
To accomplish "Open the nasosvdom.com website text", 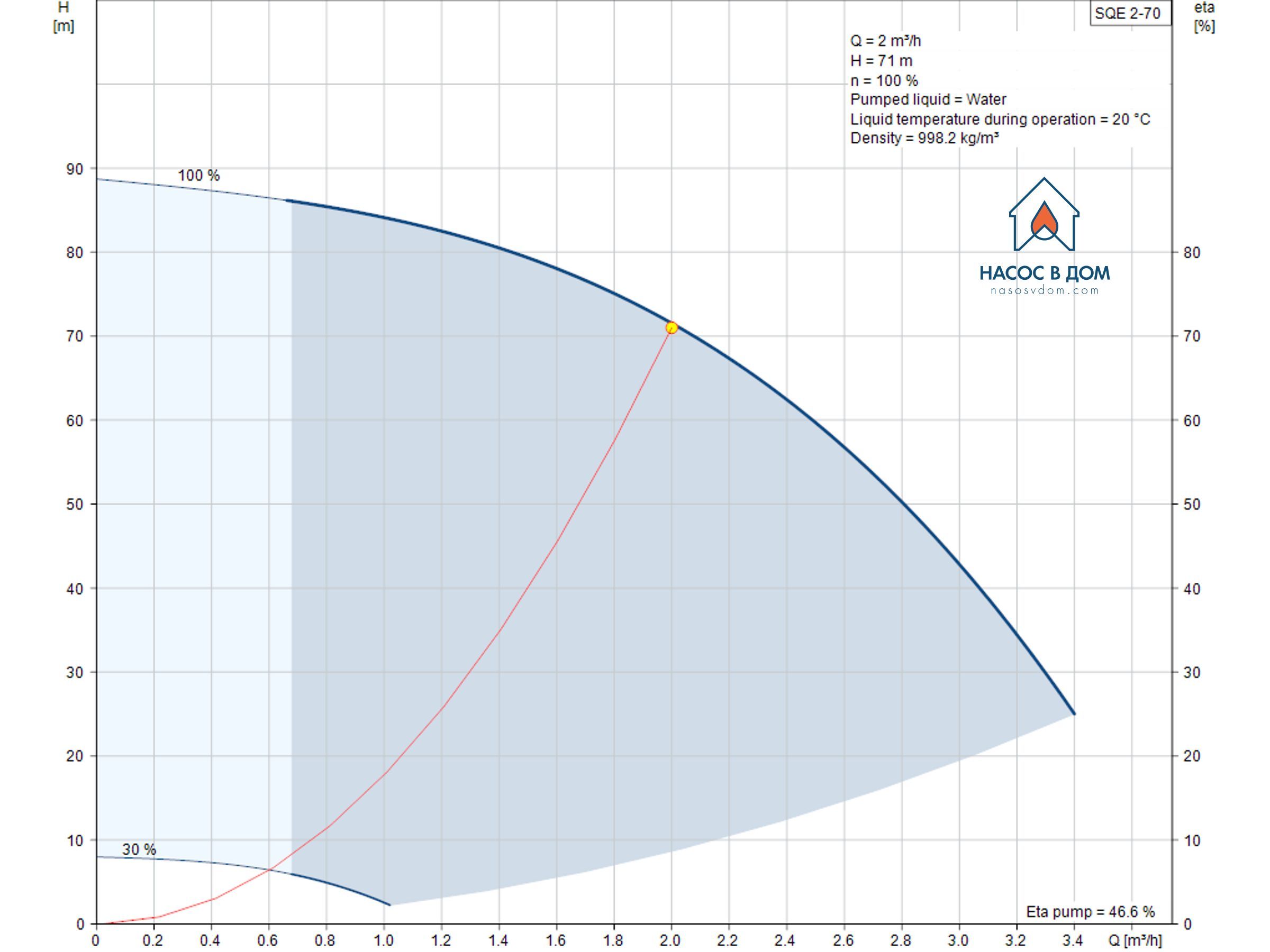I will coord(1045,290).
